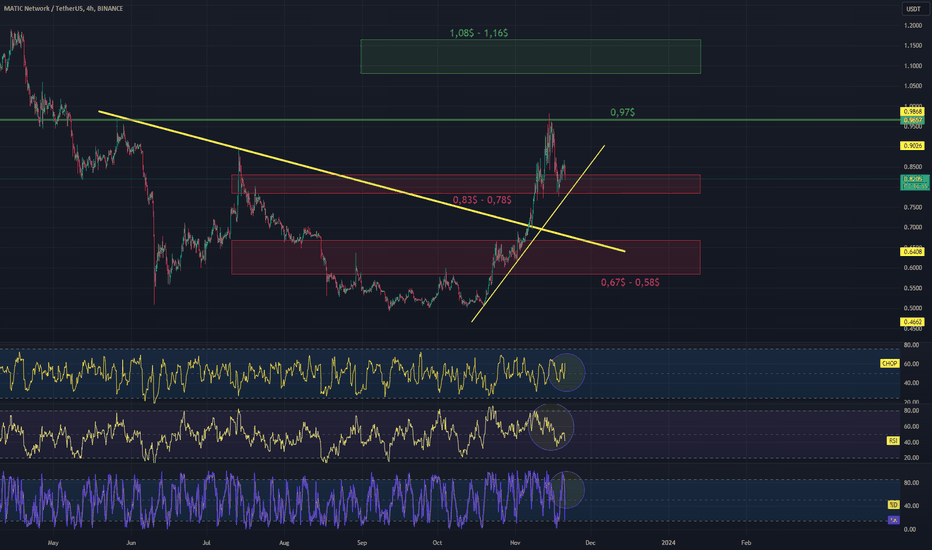Viewport: 932px width, 550px height.
Task: Click Jun on the time axis
Action: coord(131,543)
